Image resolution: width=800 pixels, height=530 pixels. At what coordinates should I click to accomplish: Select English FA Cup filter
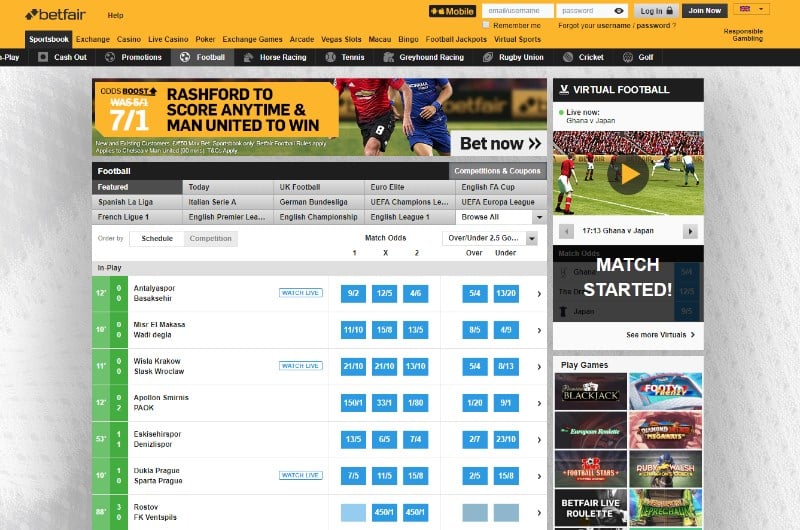coord(501,187)
